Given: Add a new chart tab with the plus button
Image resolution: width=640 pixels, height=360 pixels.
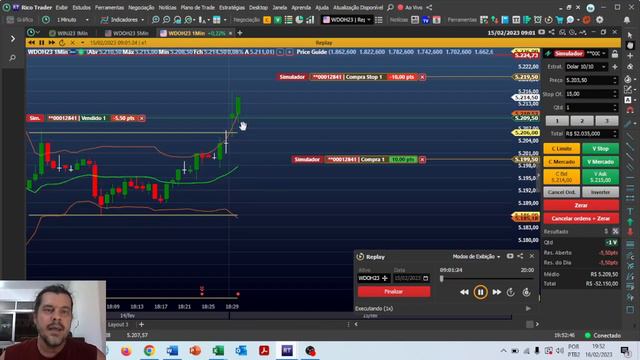Looking at the screenshot, I should (240, 33).
